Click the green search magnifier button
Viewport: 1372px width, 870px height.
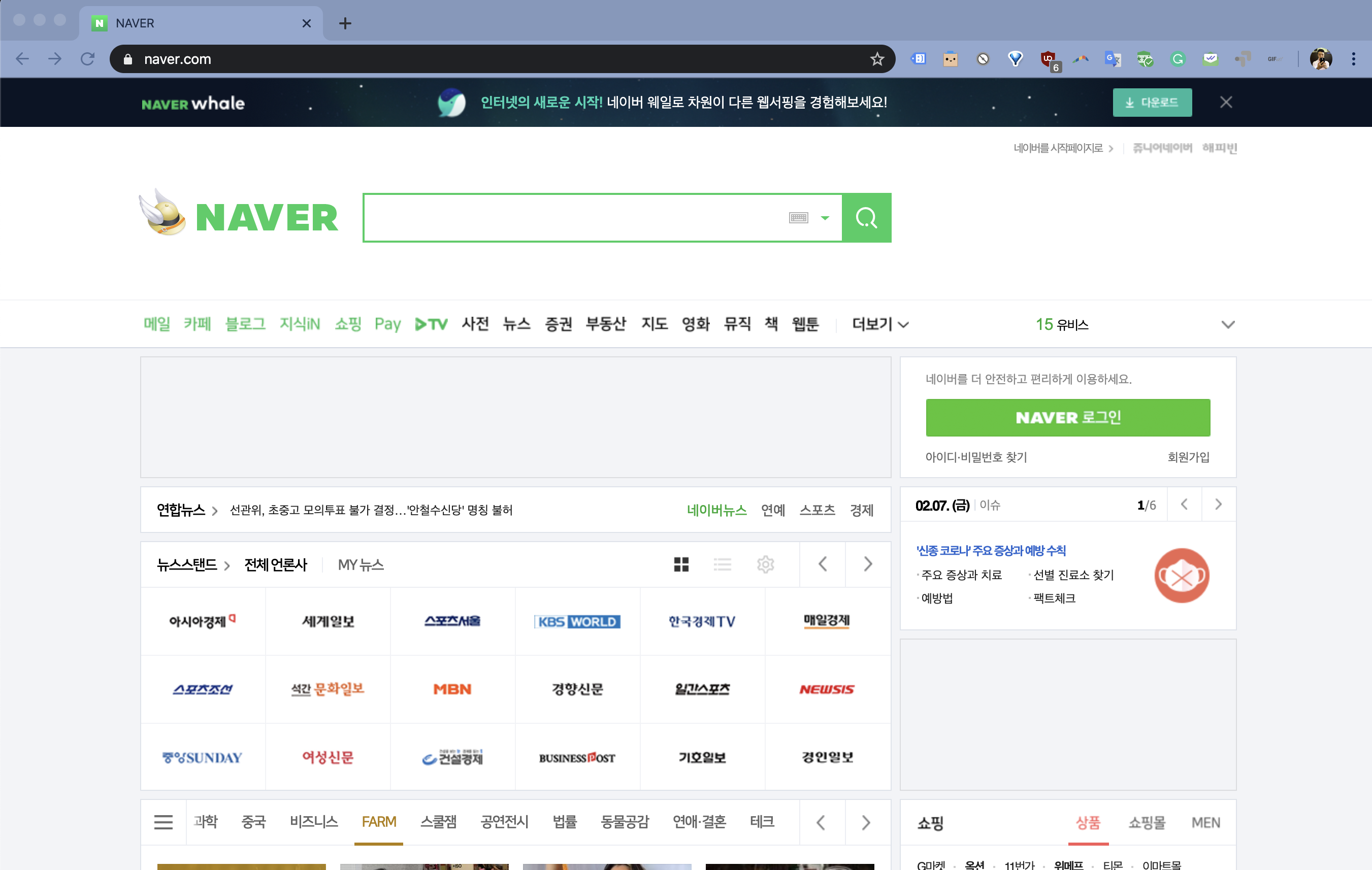pos(866,217)
